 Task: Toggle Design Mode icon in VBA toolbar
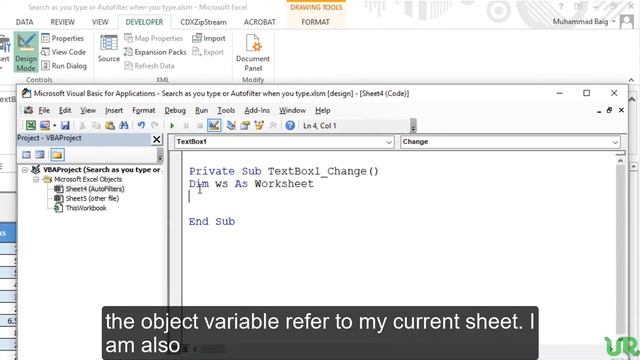coord(214,125)
